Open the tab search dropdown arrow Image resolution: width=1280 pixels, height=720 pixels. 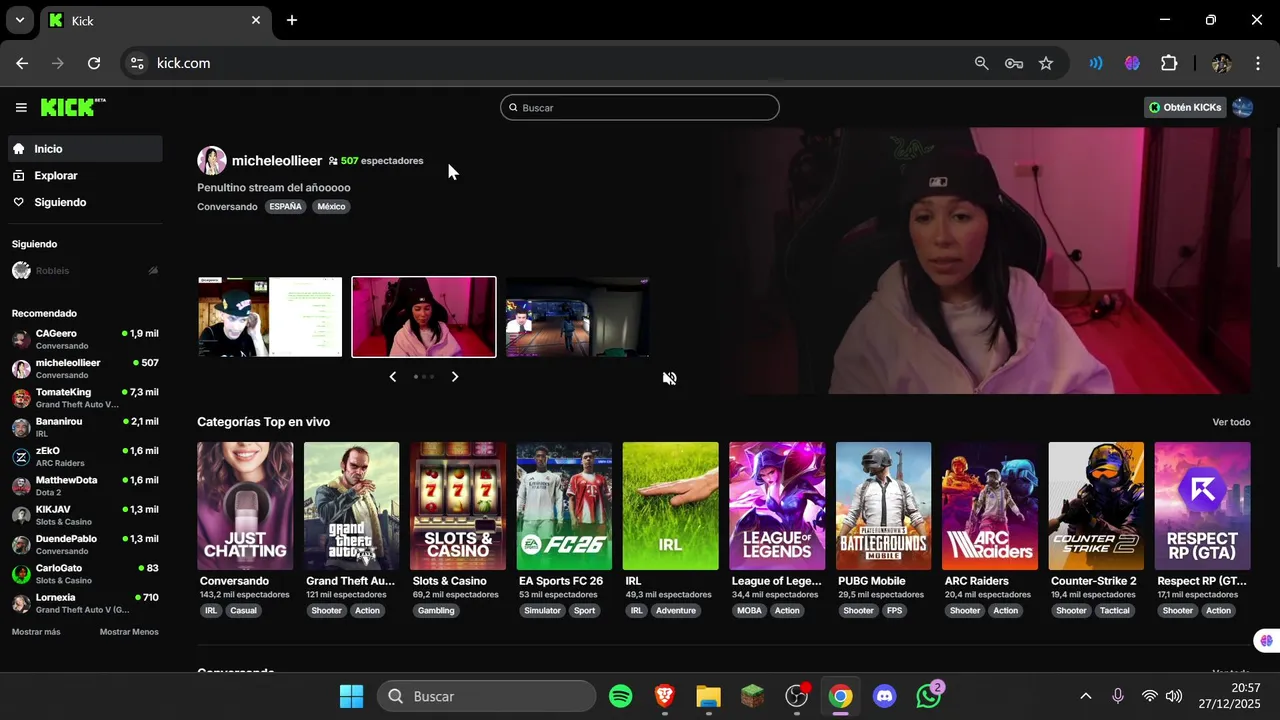click(x=19, y=20)
